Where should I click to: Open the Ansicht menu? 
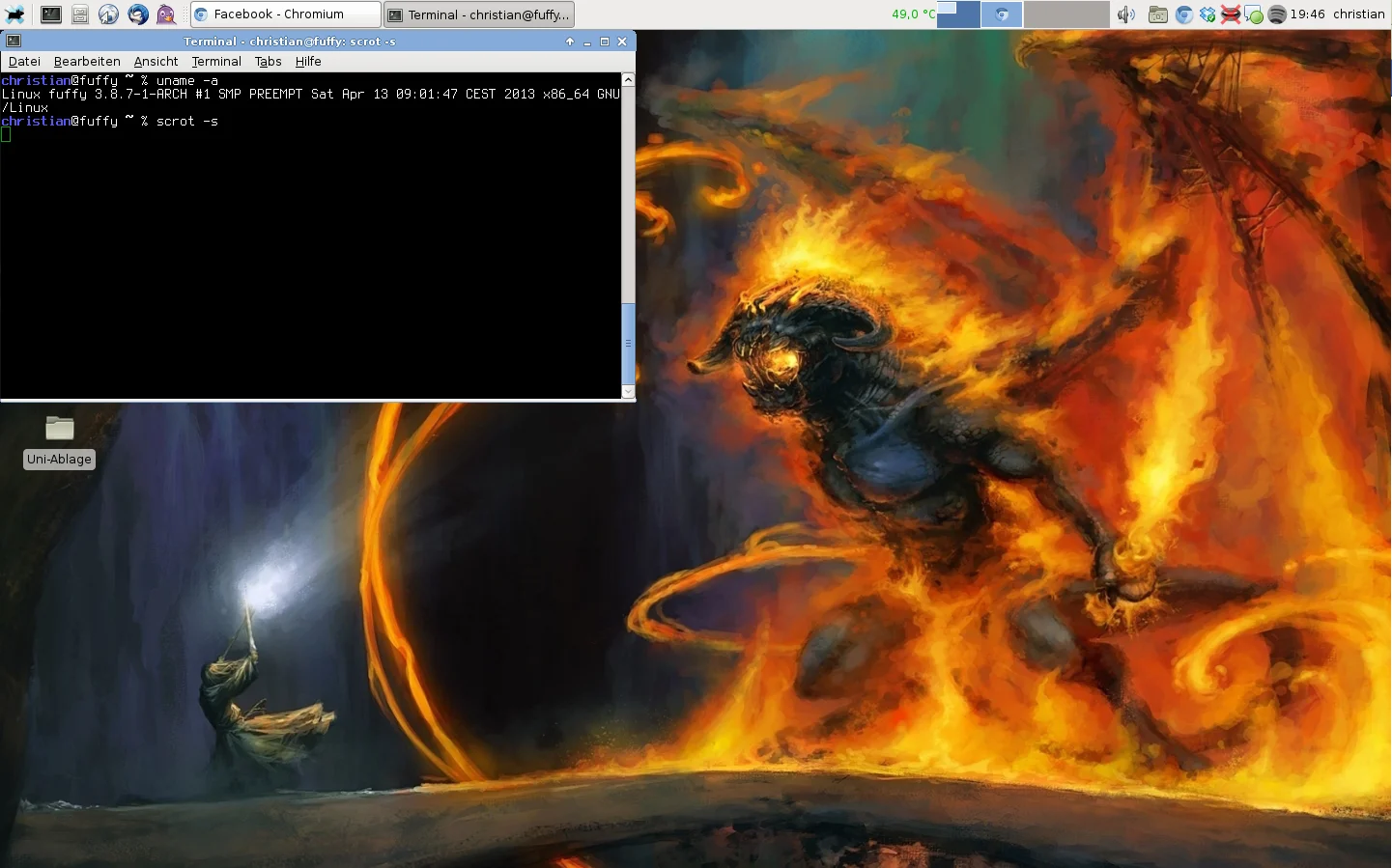(156, 61)
